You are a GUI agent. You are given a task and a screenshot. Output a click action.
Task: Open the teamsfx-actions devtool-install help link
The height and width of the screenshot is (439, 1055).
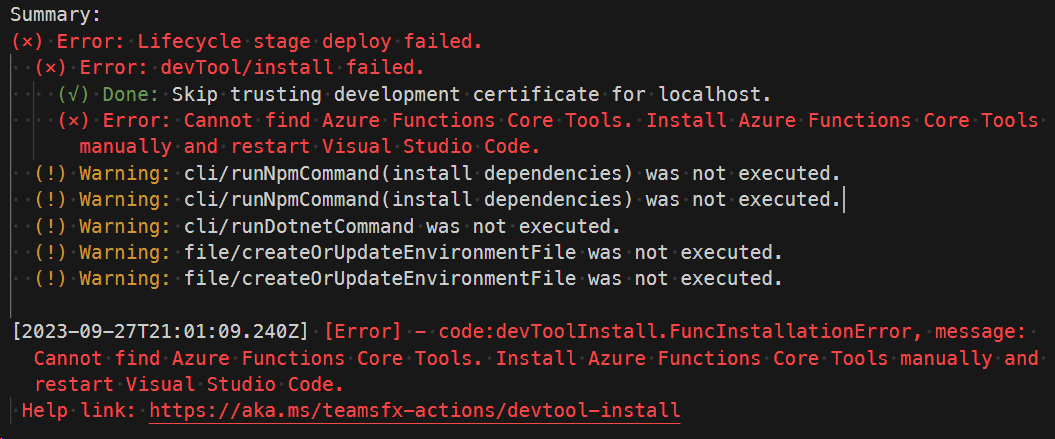coord(414,410)
